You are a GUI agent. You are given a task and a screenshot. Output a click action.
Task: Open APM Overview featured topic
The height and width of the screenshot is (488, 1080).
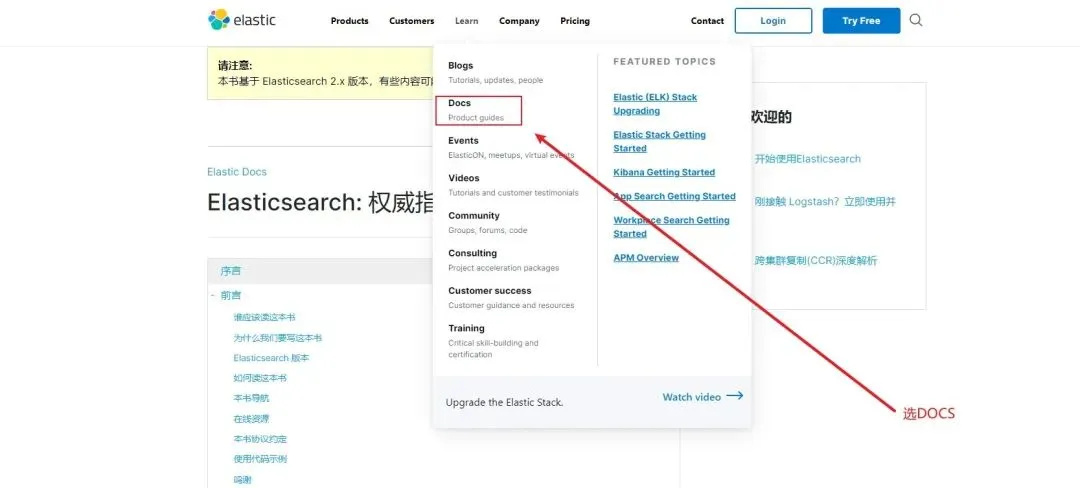646,257
